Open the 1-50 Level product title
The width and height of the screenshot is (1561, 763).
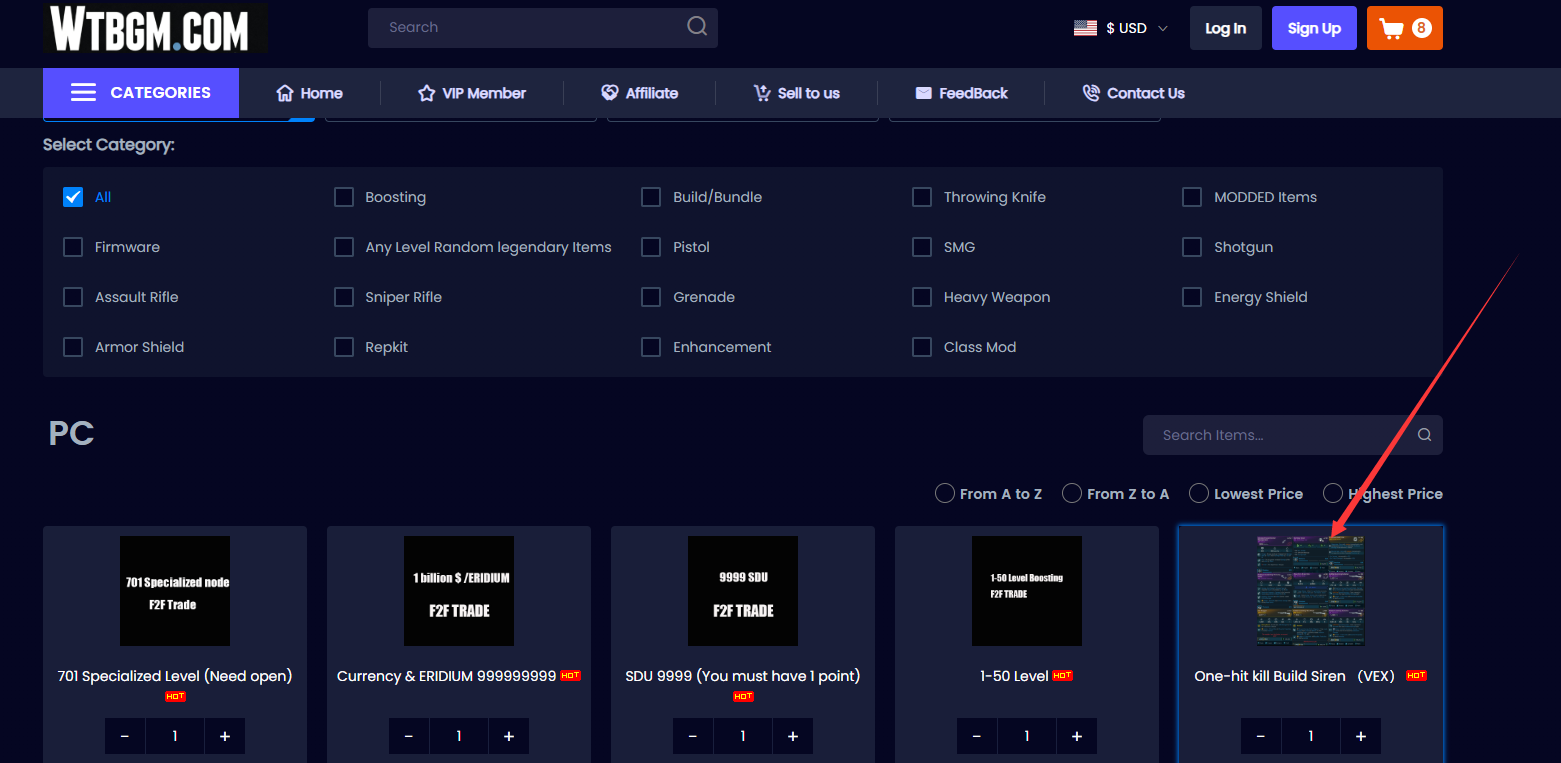coord(1014,676)
